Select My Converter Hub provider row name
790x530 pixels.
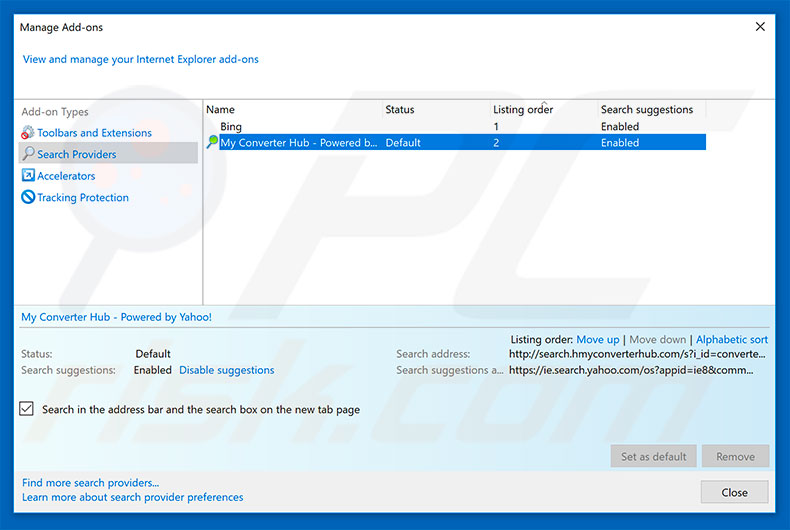pyautogui.click(x=298, y=143)
